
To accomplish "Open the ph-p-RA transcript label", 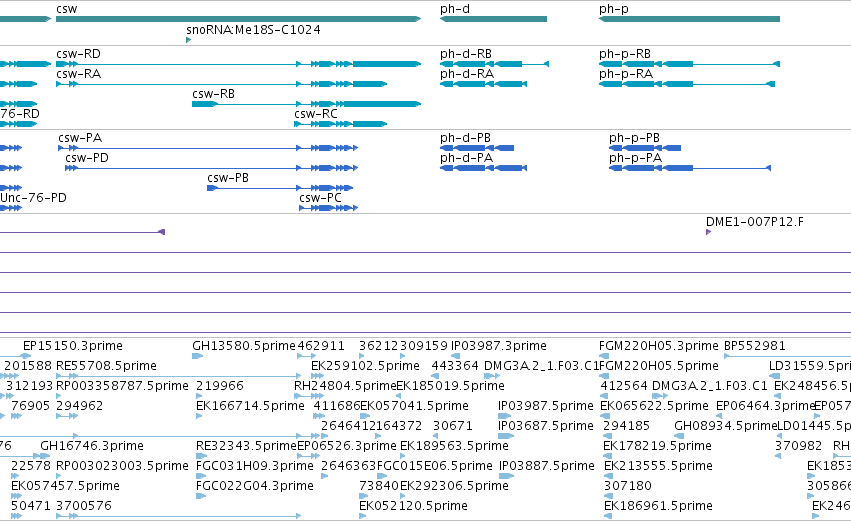I will tap(626, 74).
